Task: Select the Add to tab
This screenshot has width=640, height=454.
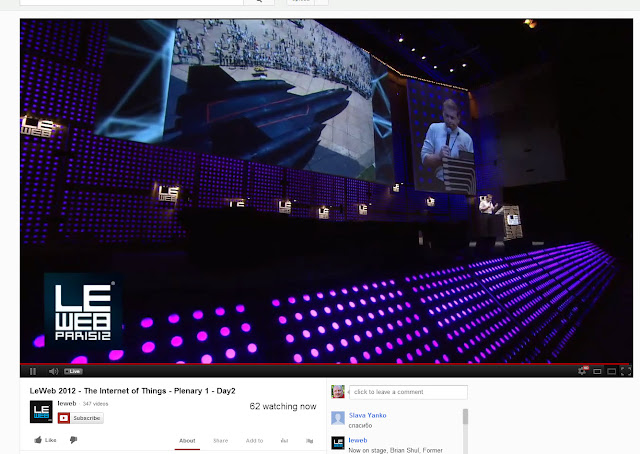Action: 254,441
